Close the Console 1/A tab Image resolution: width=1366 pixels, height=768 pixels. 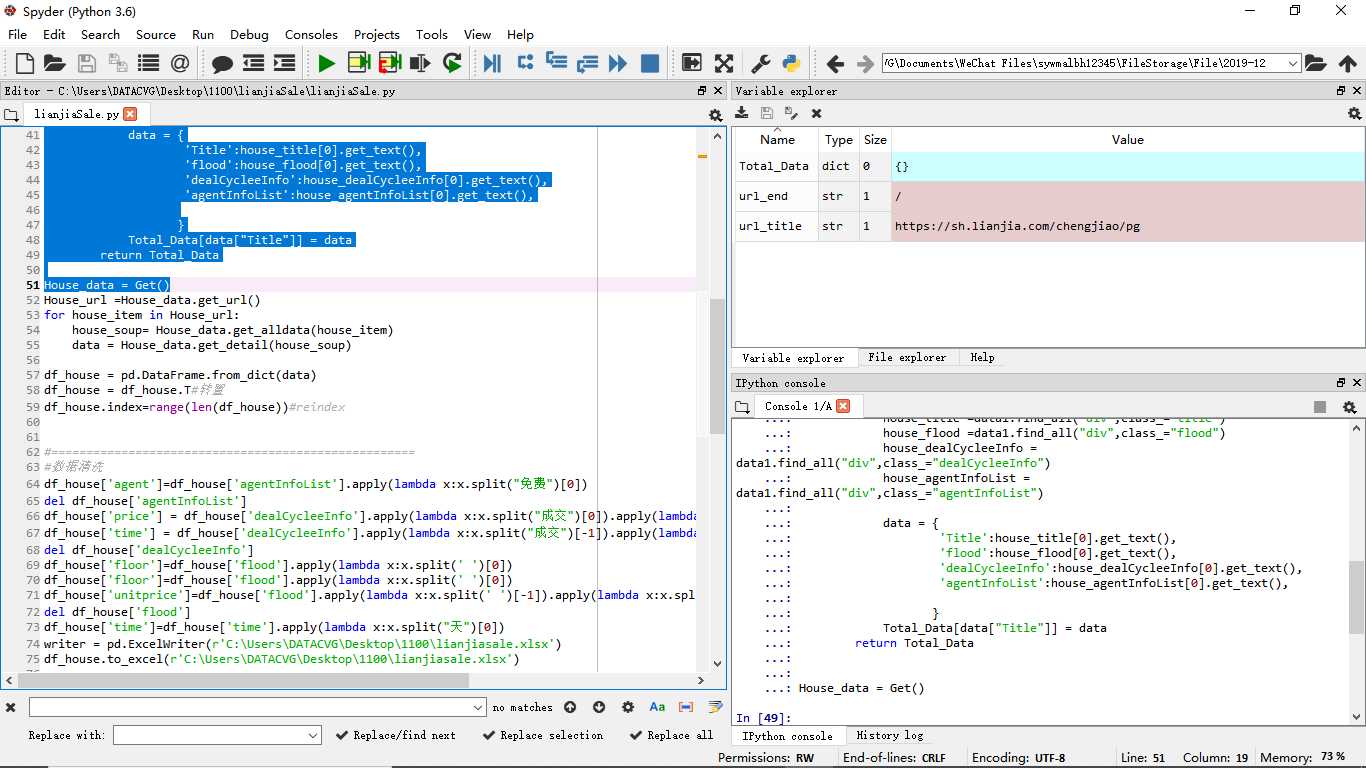[x=843, y=406]
